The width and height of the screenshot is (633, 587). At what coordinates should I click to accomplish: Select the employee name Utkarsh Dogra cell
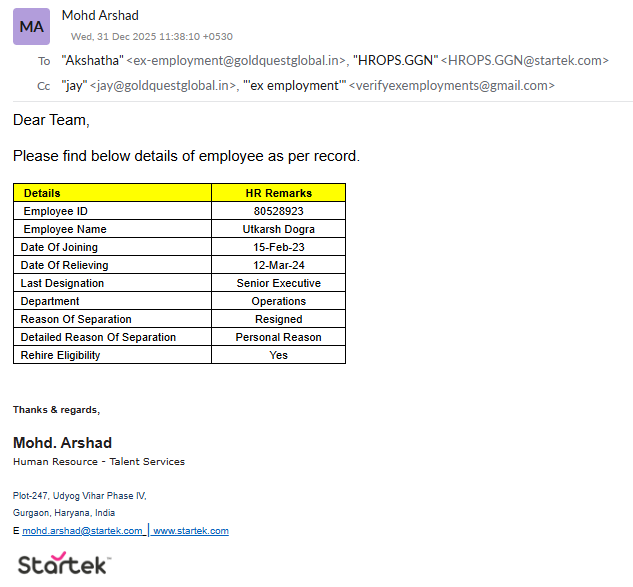(278, 229)
